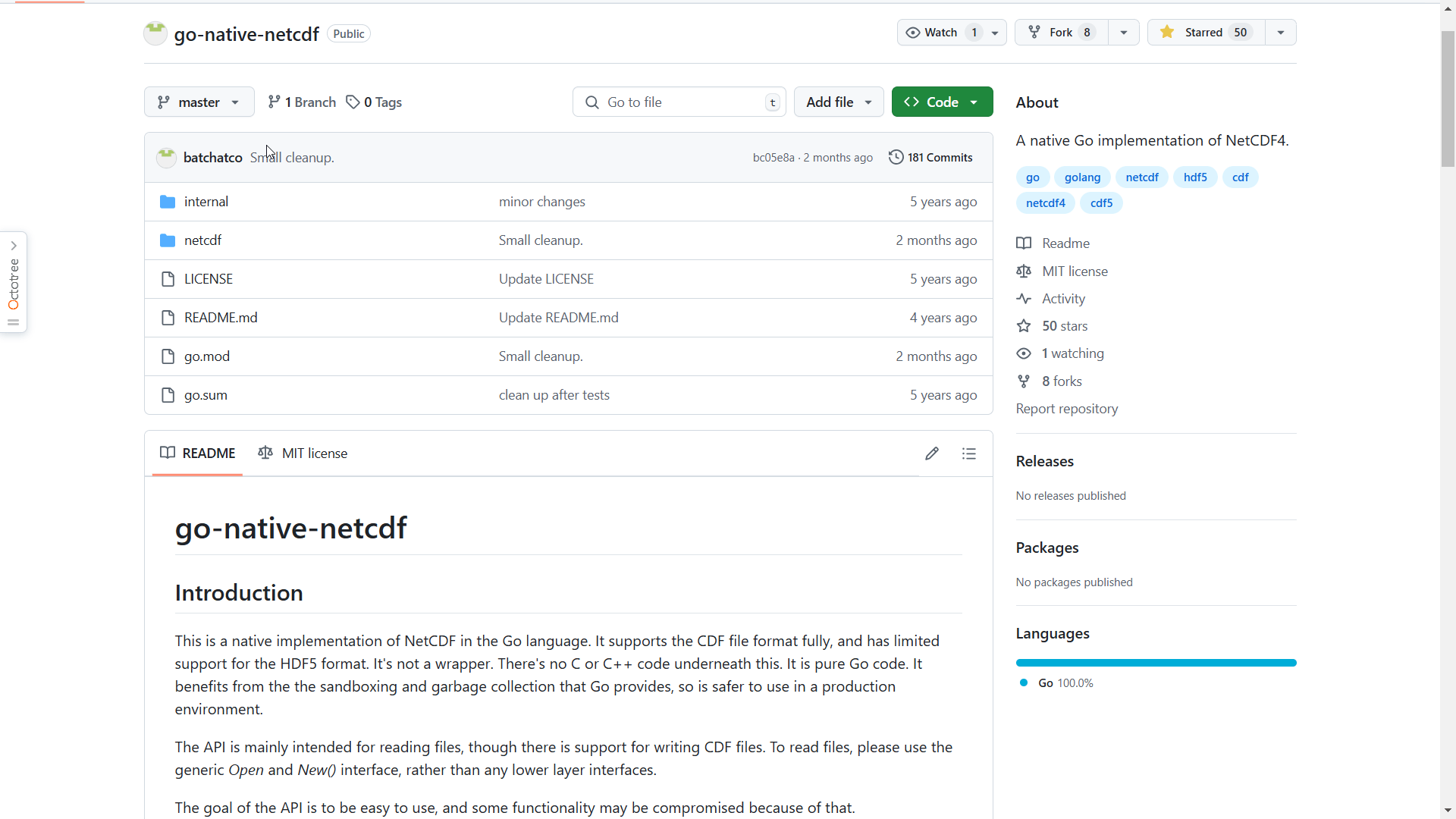Expand the Octotree sidebar arrow
The width and height of the screenshot is (1456, 819).
point(14,246)
